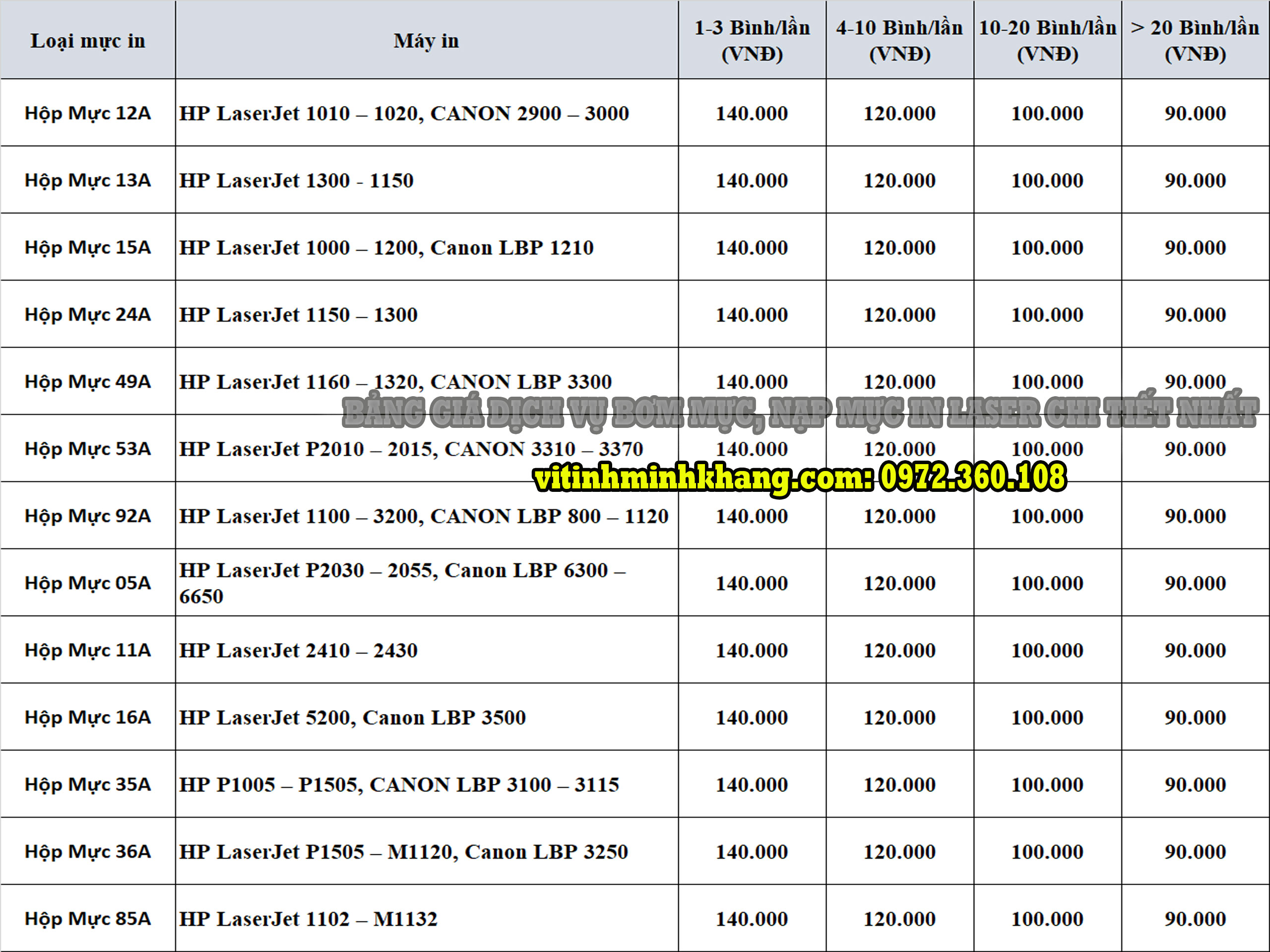This screenshot has width=1270, height=952.
Task: Click "HP LaserJet P1505 – M1120, Canon LBP 3250"
Action: pos(404,851)
